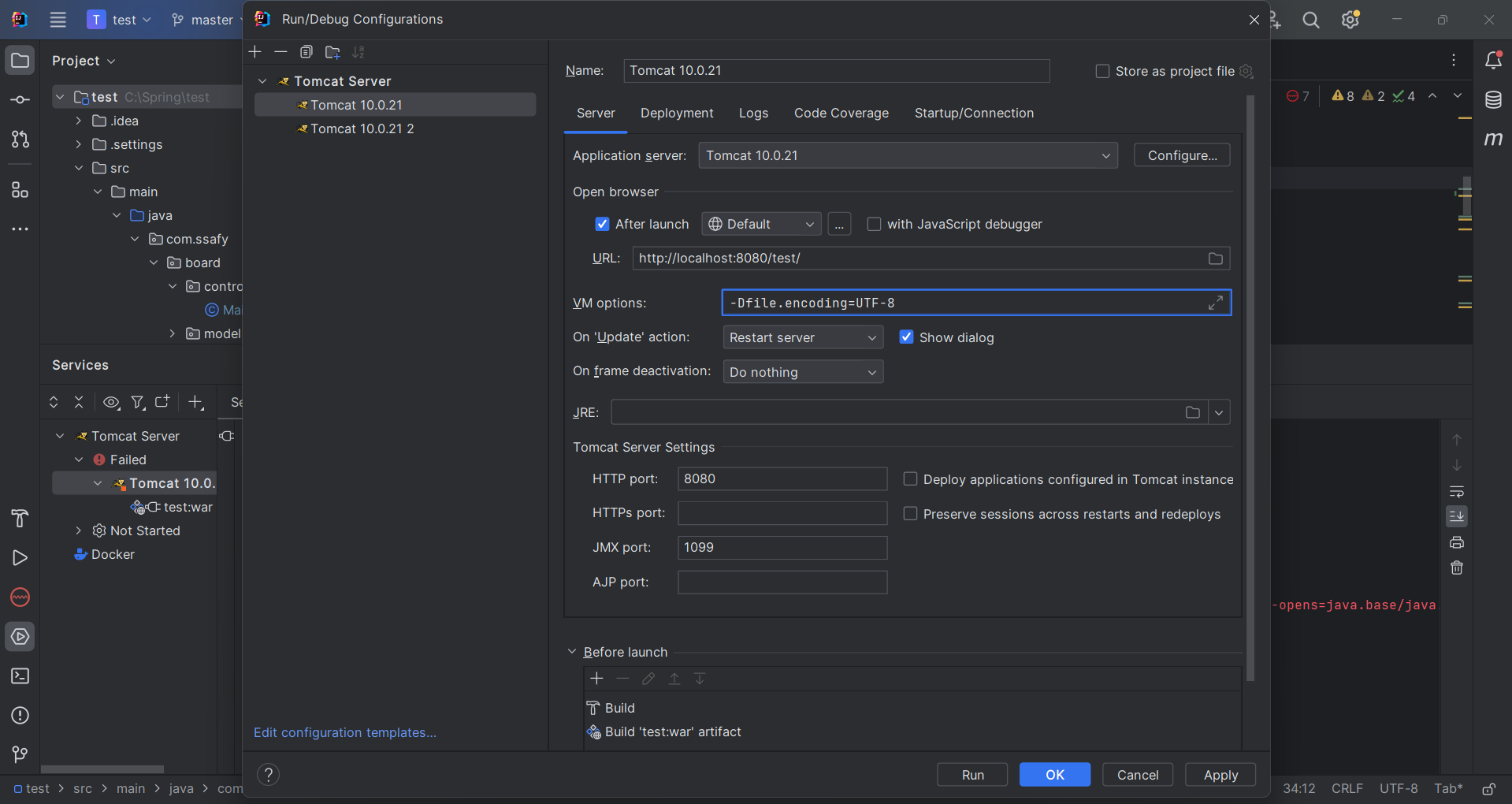Click the Cancel button
Viewport: 1512px width, 804px height.
(x=1138, y=775)
